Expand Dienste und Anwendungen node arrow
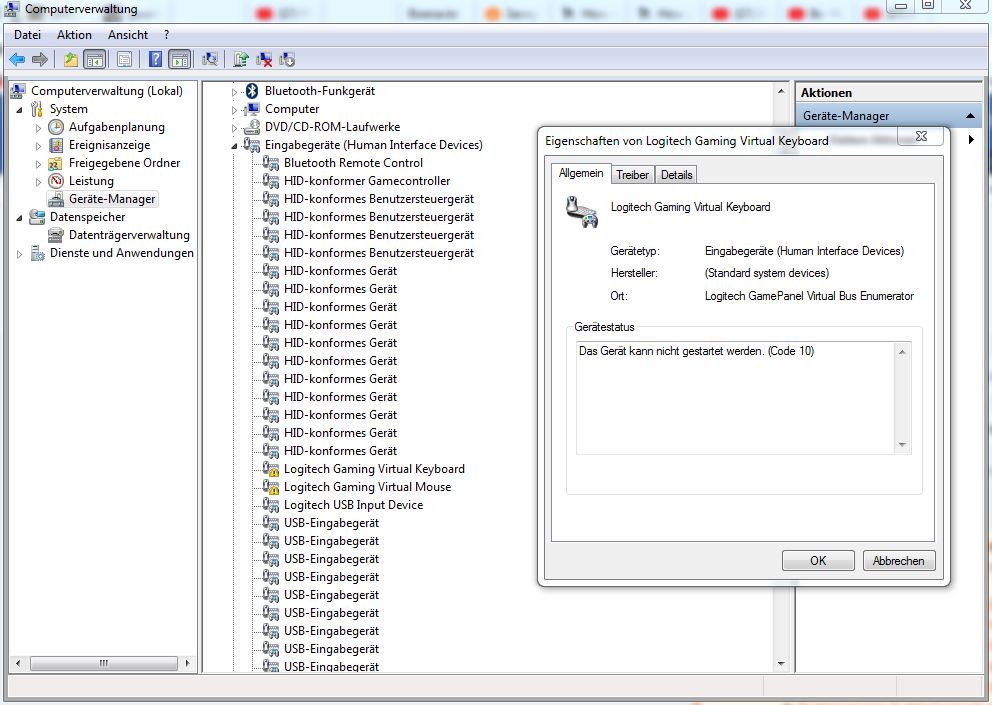 click(20, 254)
